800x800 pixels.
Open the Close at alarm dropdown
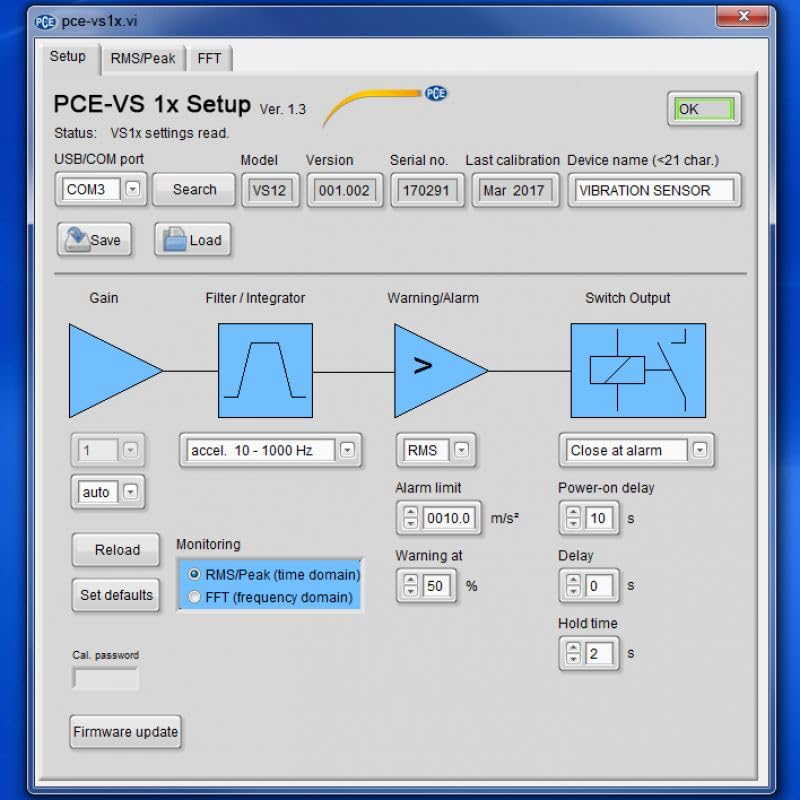[700, 451]
